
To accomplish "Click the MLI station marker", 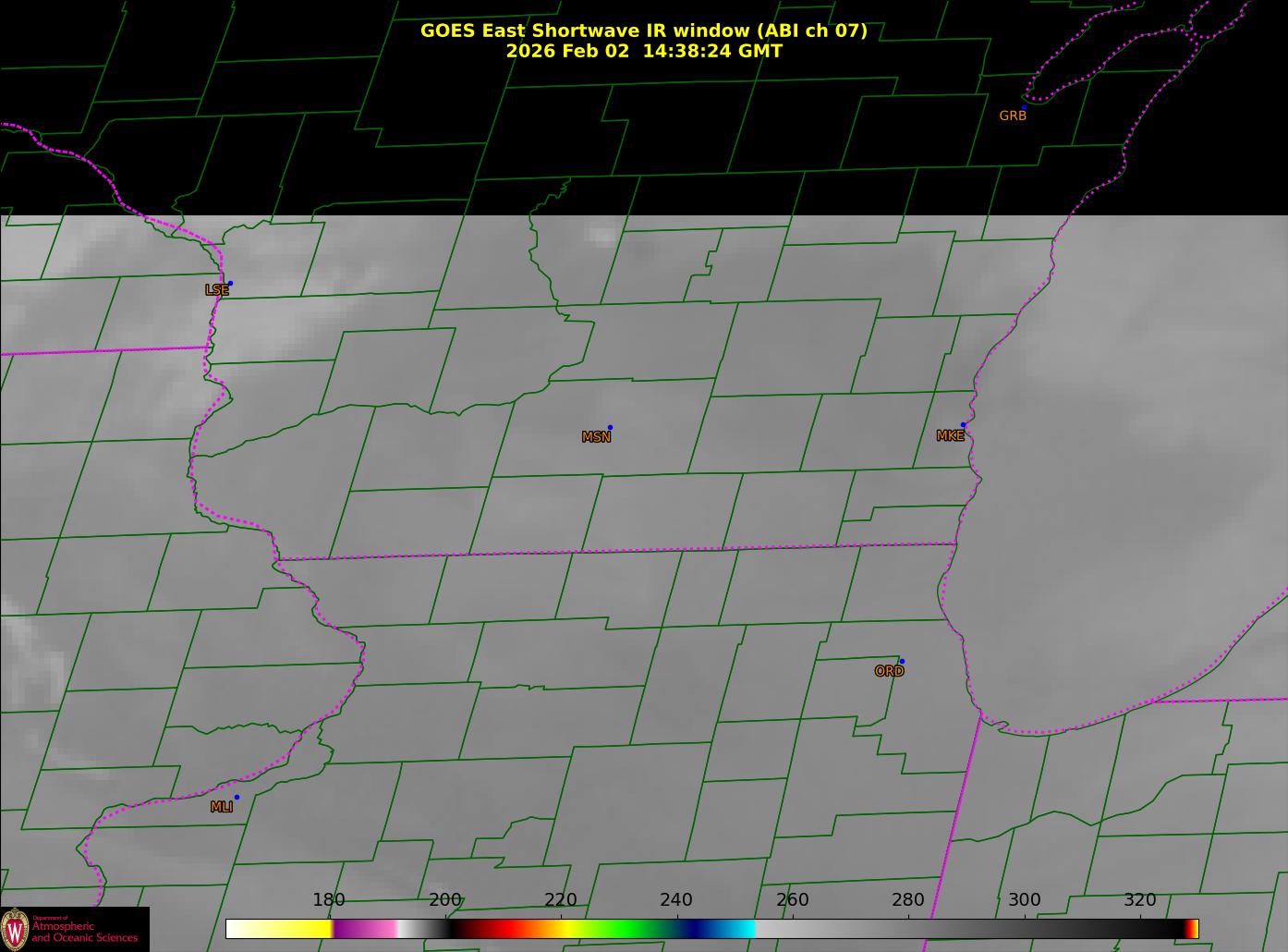I will click(237, 798).
